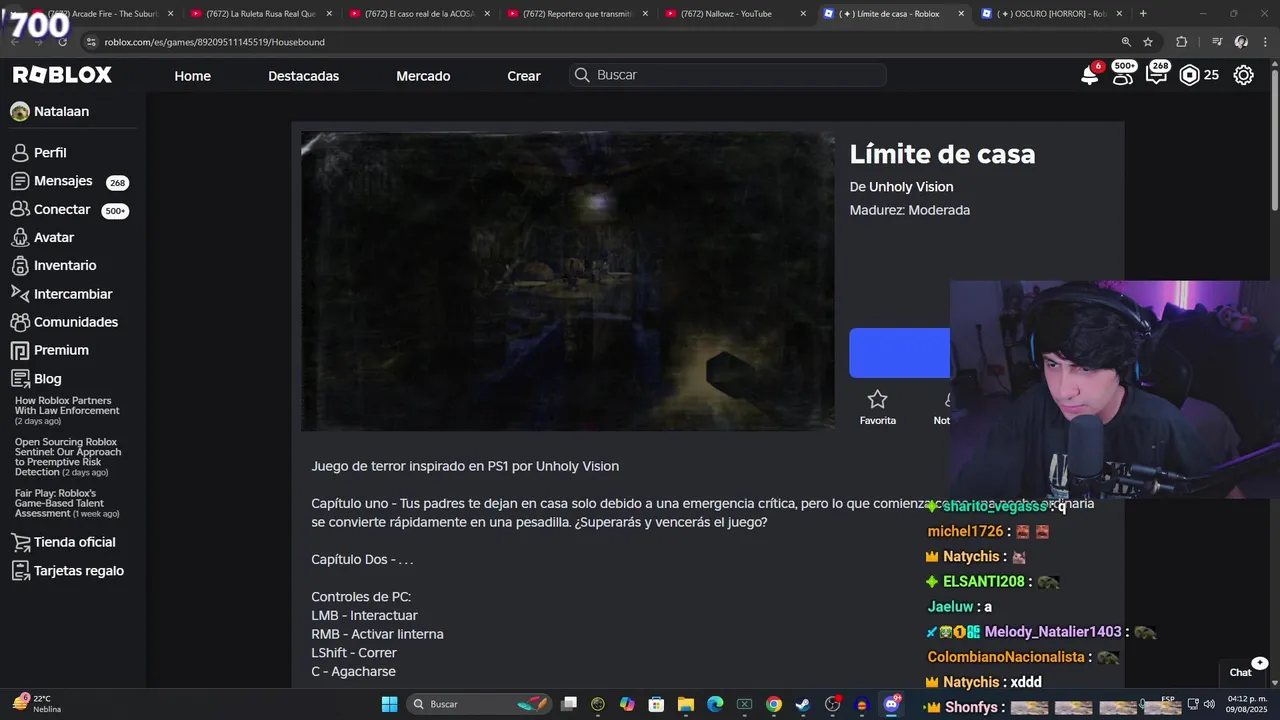Go to Mercado in Roblox navigation

(x=423, y=76)
